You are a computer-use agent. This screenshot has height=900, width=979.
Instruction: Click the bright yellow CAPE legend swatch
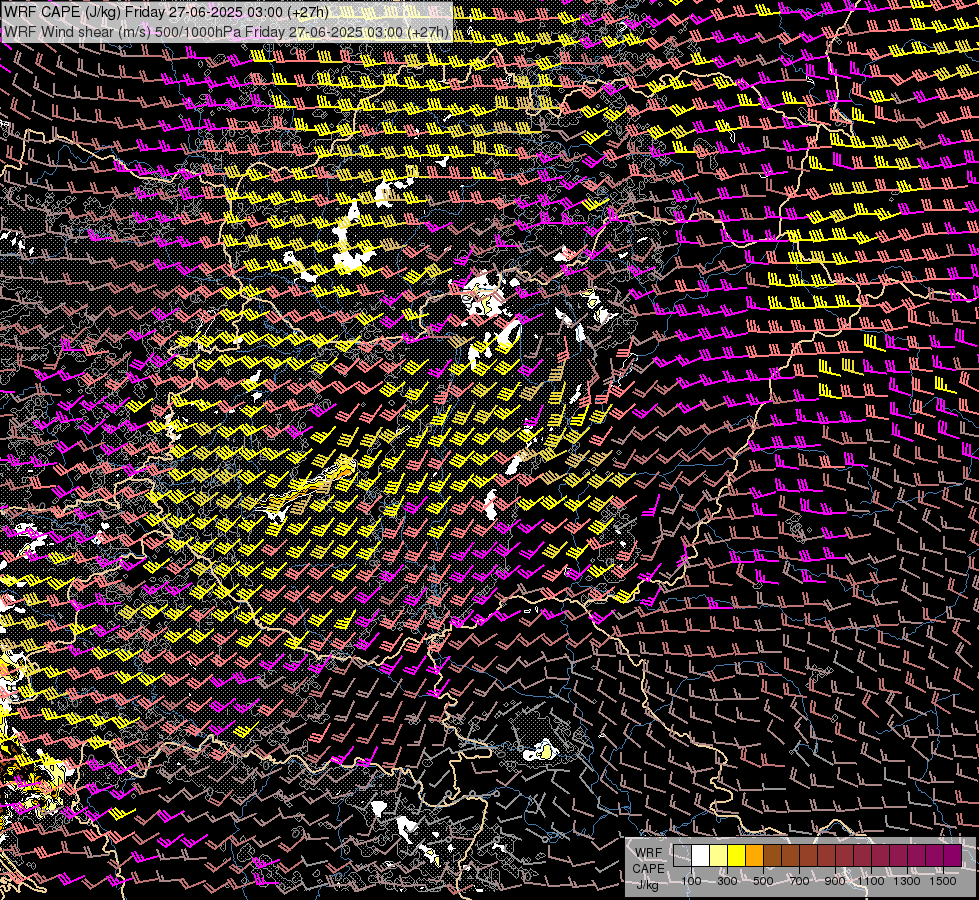[x=737, y=856]
